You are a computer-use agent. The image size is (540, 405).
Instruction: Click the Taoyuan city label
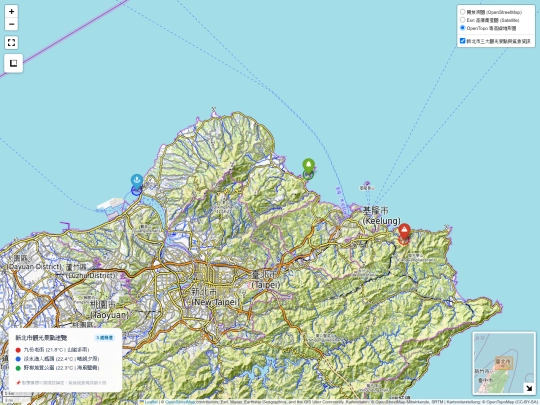click(109, 310)
